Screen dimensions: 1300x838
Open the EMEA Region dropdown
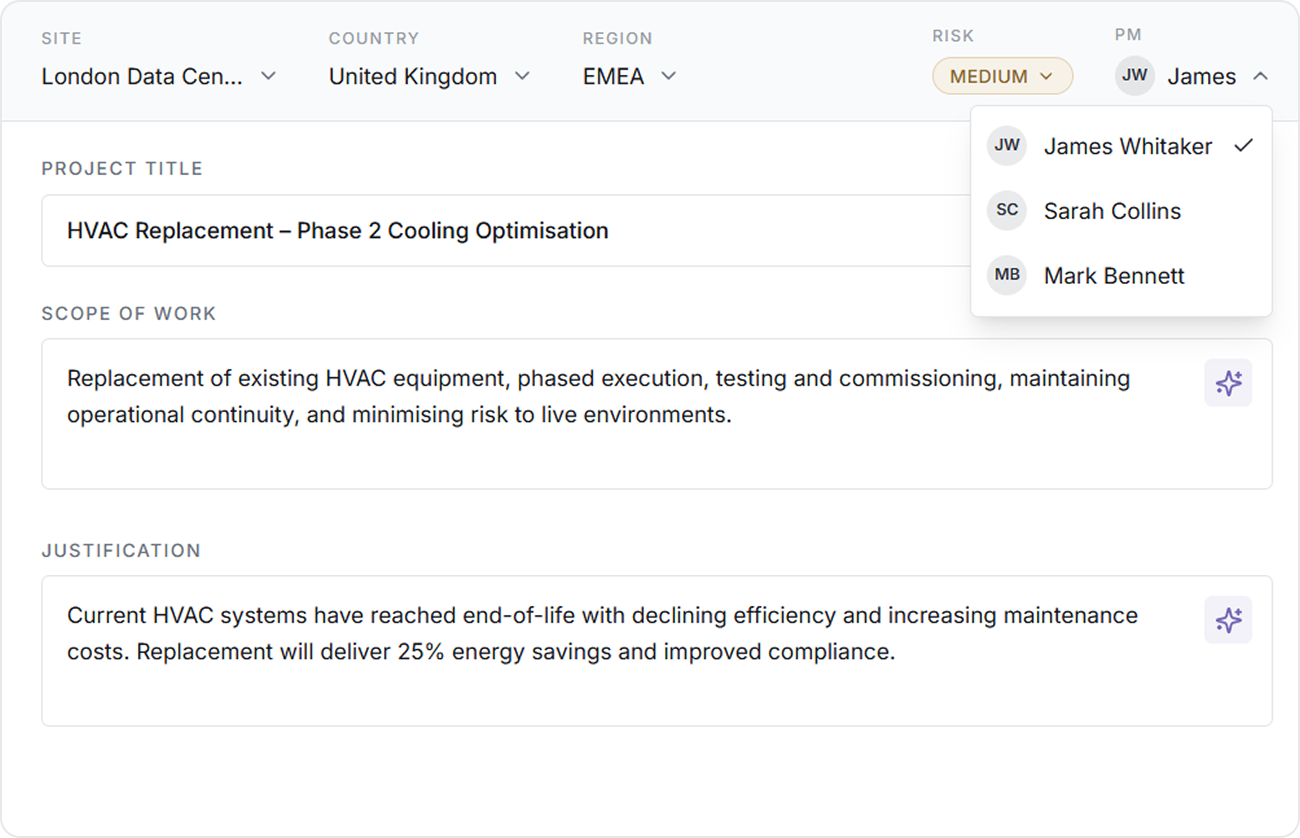point(629,76)
